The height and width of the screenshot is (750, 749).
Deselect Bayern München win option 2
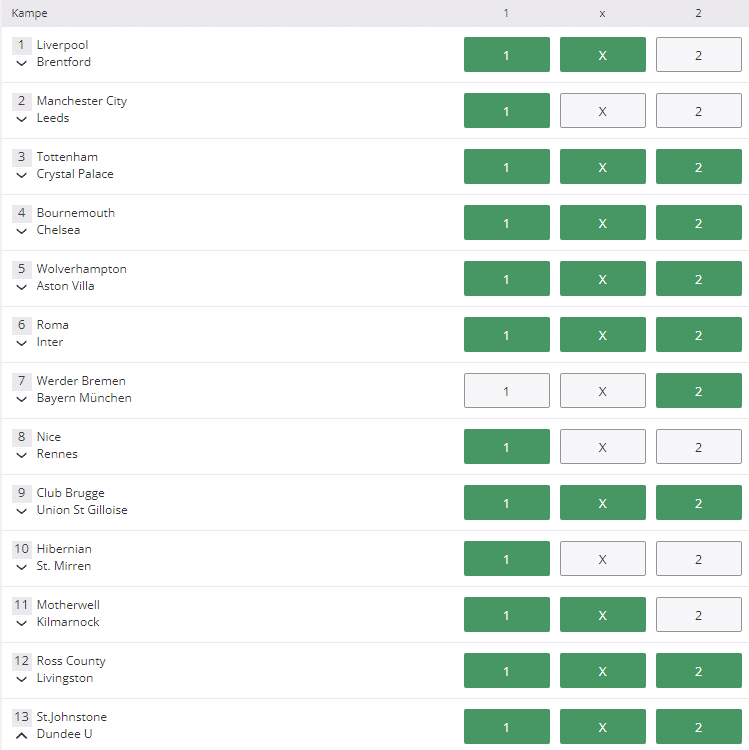pos(698,390)
